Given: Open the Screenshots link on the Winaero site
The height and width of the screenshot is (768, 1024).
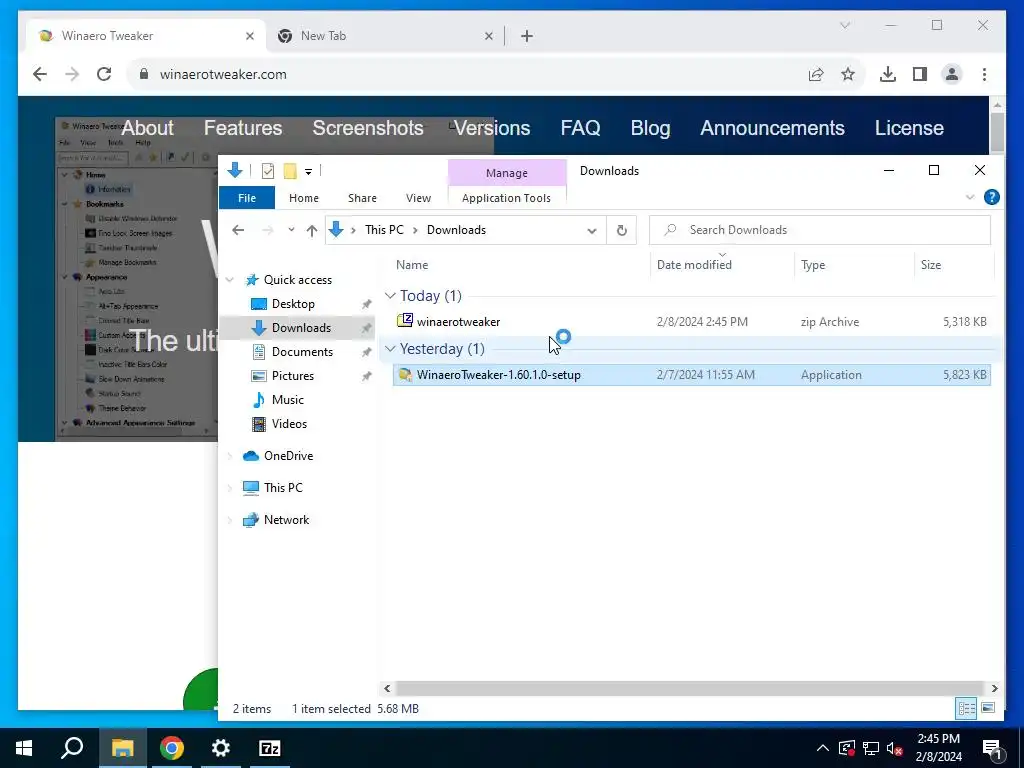Looking at the screenshot, I should [x=368, y=128].
